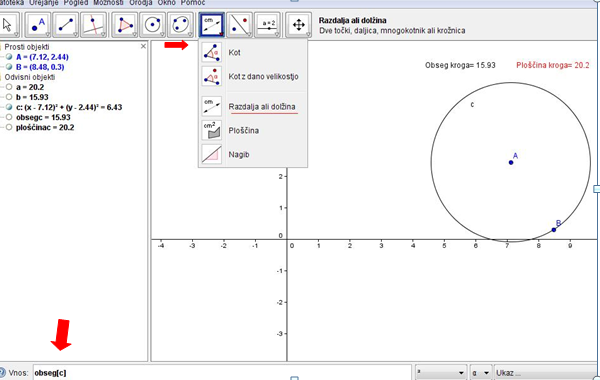Click the Obseg kroga= 15.93 text
Viewport: 600px width, 380px height.
coord(460,65)
